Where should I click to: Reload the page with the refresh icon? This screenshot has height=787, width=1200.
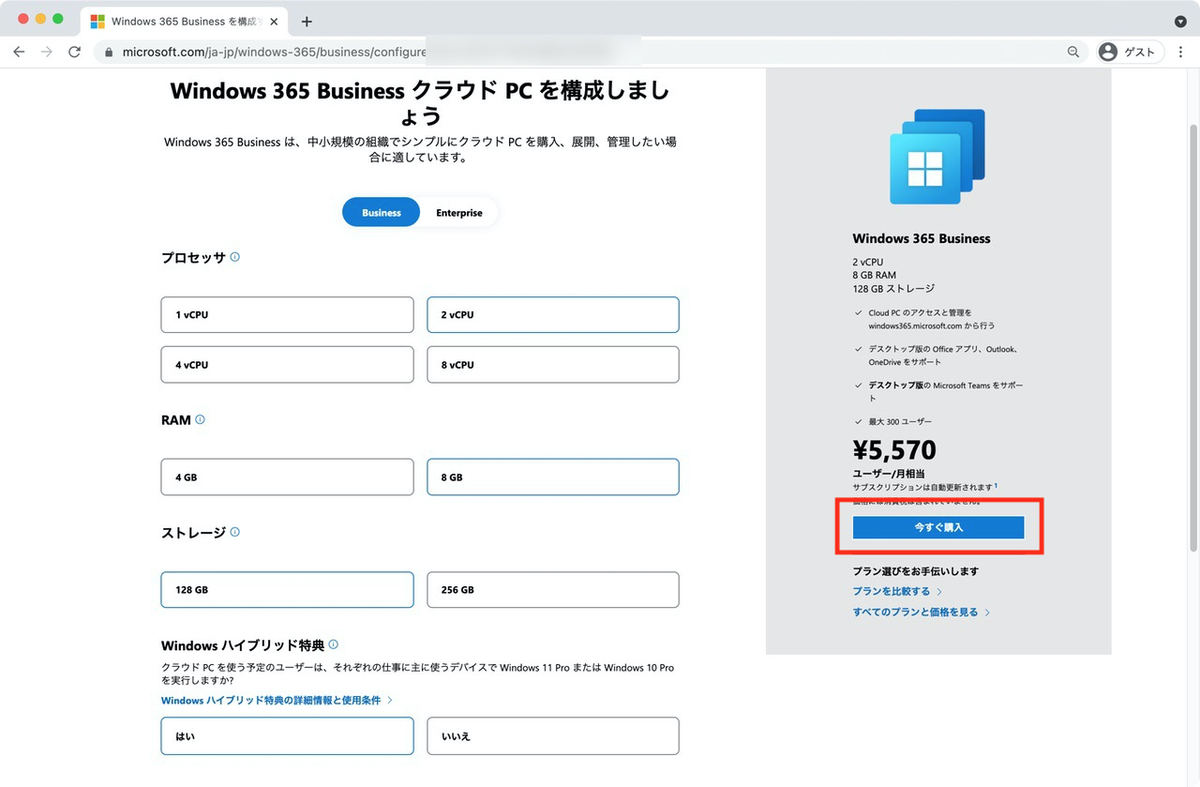[x=74, y=52]
